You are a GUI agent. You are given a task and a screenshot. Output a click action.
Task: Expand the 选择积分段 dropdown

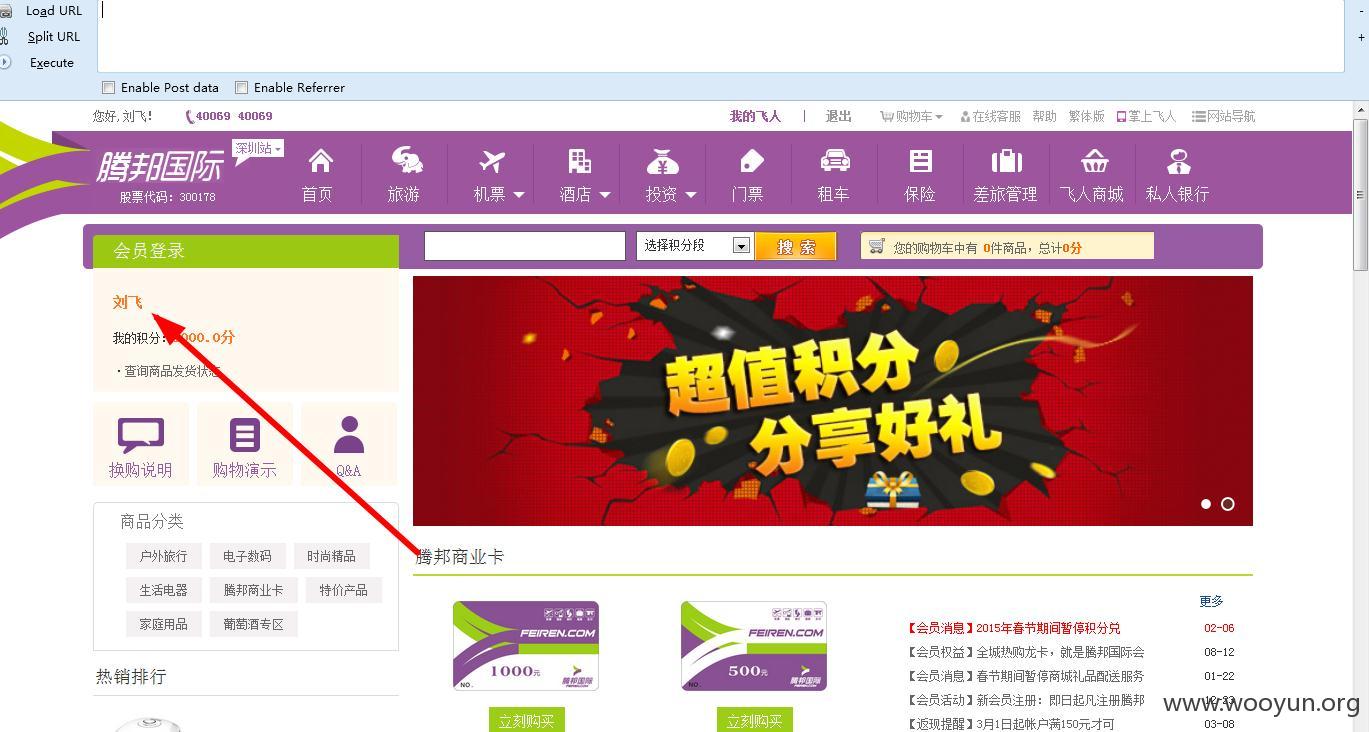pos(741,246)
